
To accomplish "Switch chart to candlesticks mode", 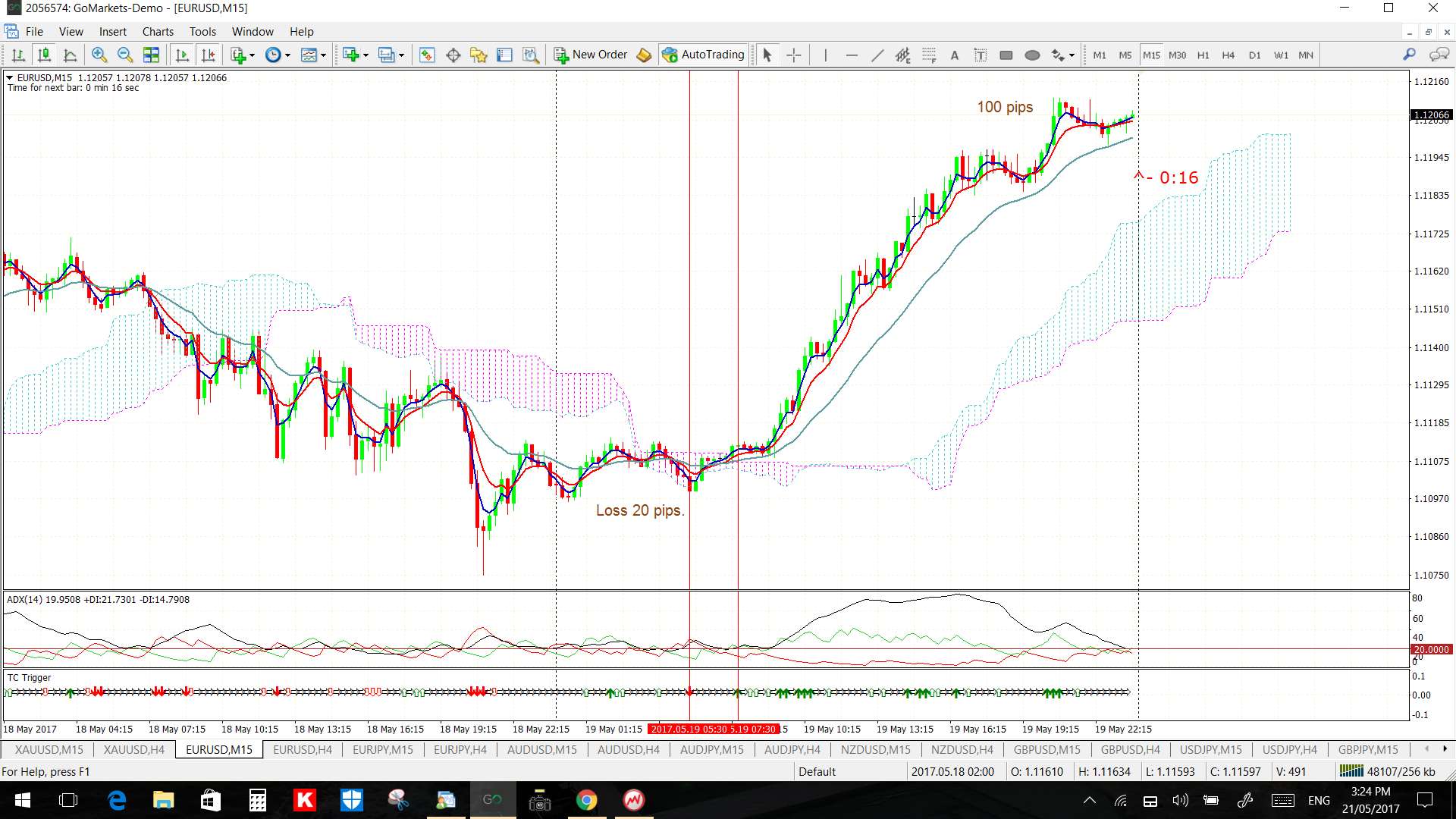I will [x=44, y=55].
